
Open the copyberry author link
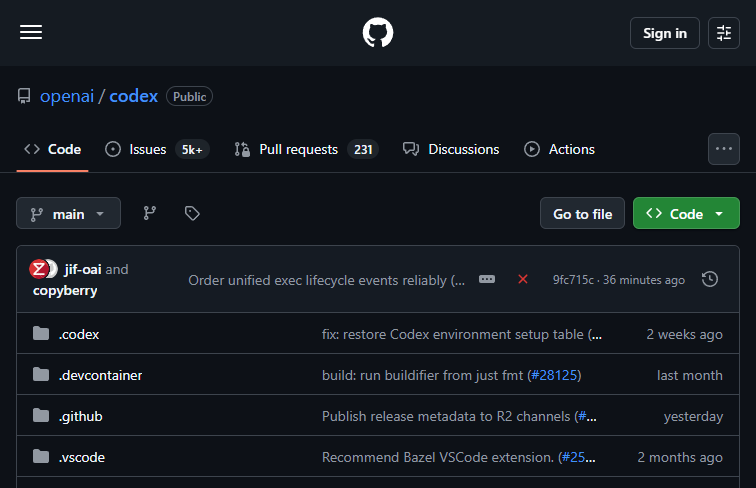point(65,291)
